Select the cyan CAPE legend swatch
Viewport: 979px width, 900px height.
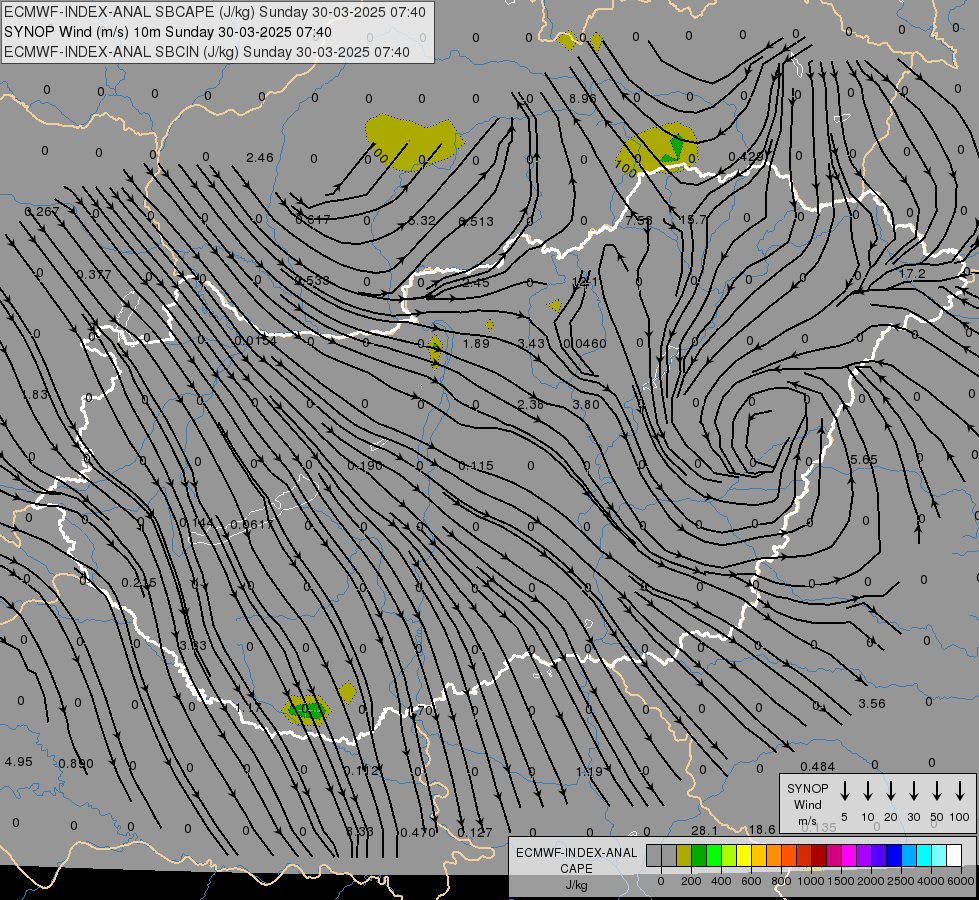(x=923, y=856)
